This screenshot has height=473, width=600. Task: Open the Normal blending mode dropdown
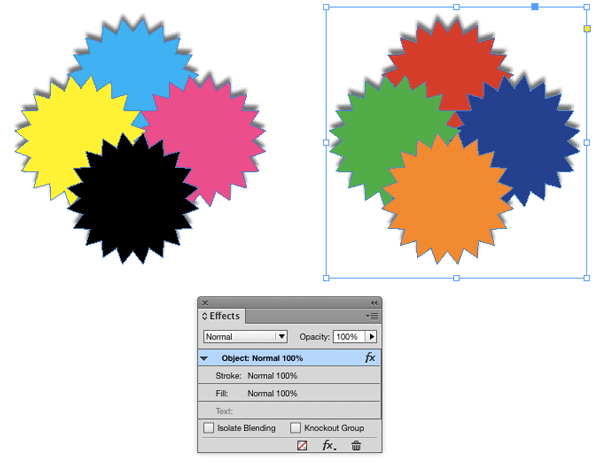point(245,337)
